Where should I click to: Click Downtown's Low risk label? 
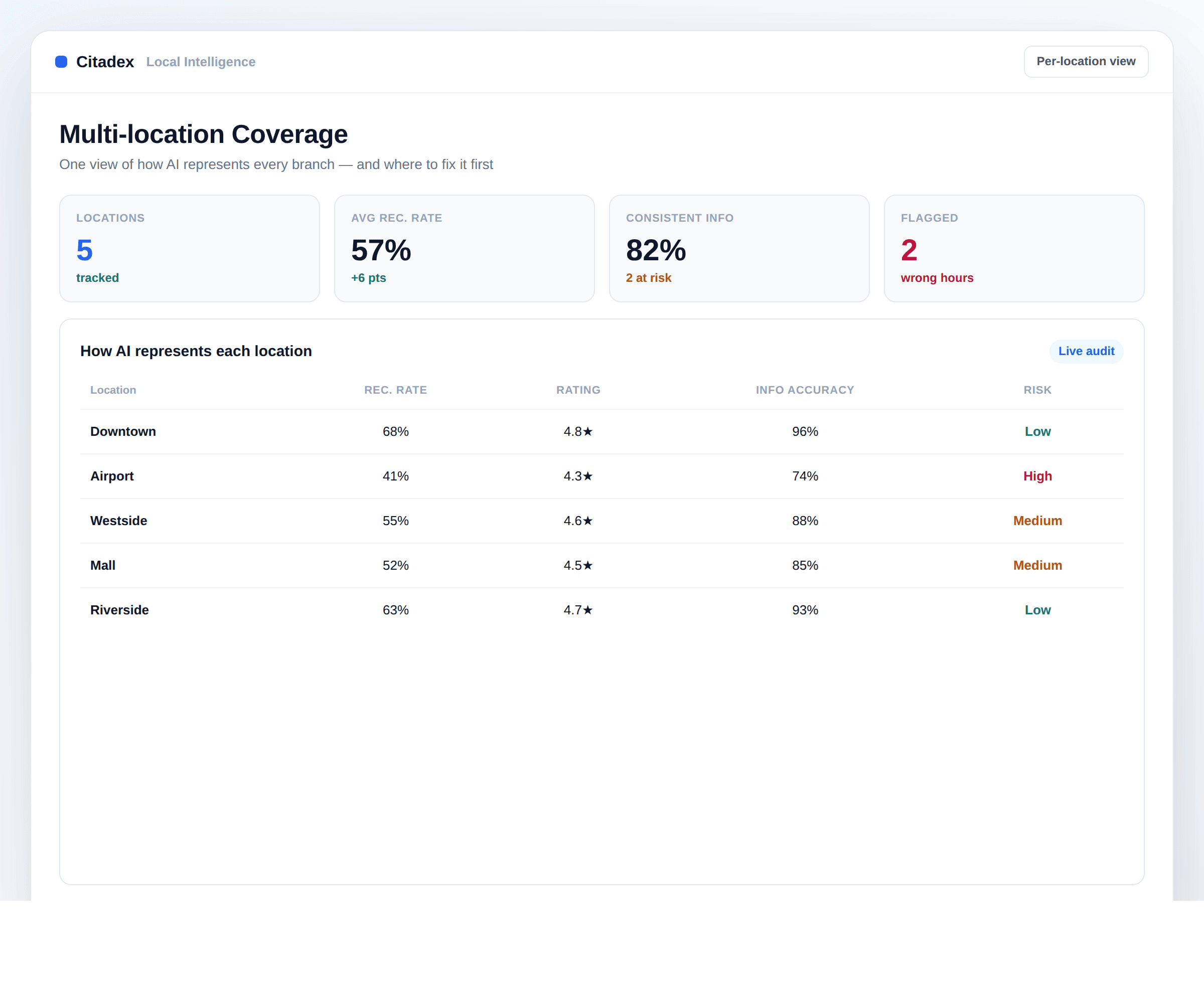[x=1037, y=431]
